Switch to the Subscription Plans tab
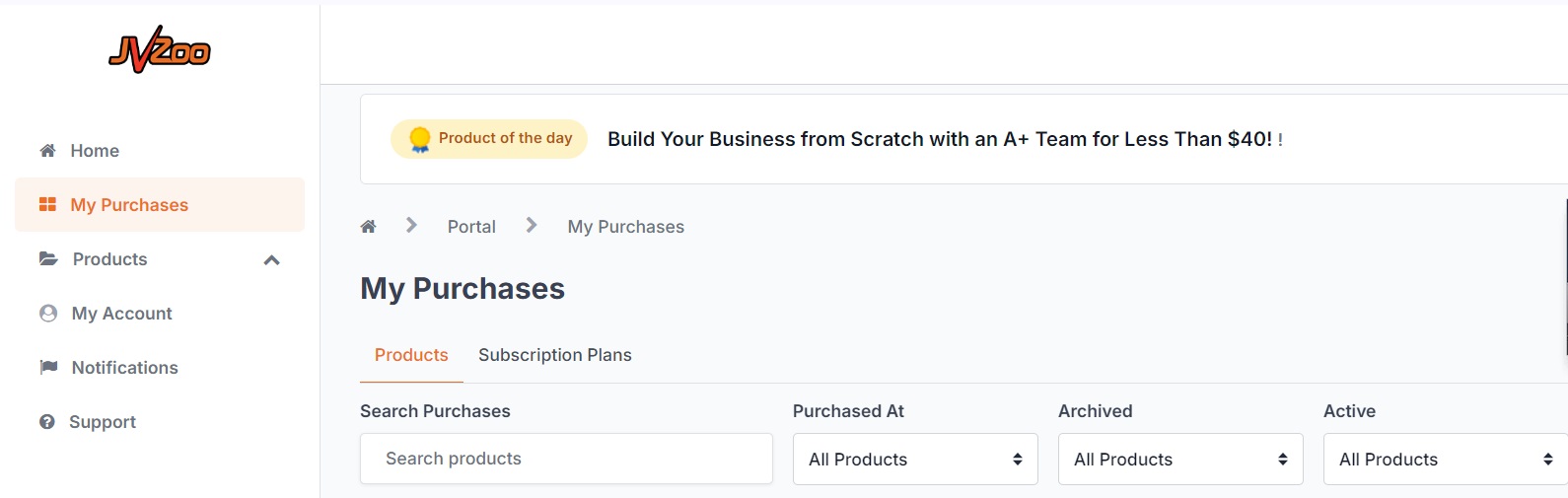1568x498 pixels. (x=555, y=355)
